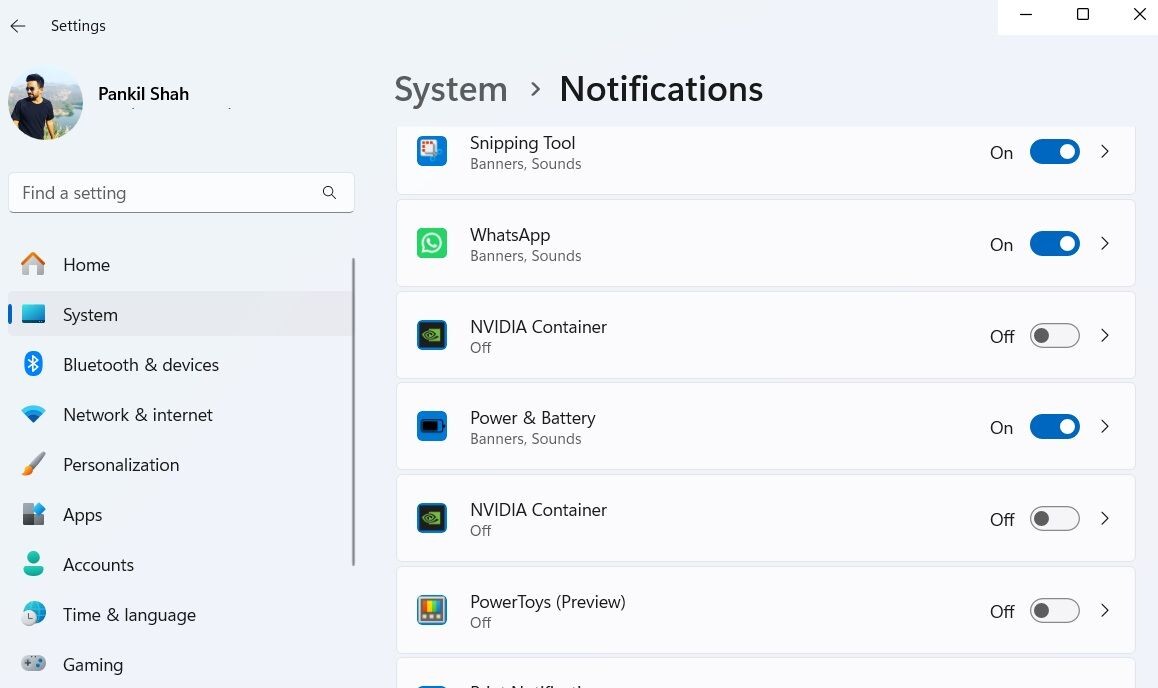Enable the NVIDIA Container toggle below Power & Battery
This screenshot has width=1158, height=688.
tap(1055, 519)
